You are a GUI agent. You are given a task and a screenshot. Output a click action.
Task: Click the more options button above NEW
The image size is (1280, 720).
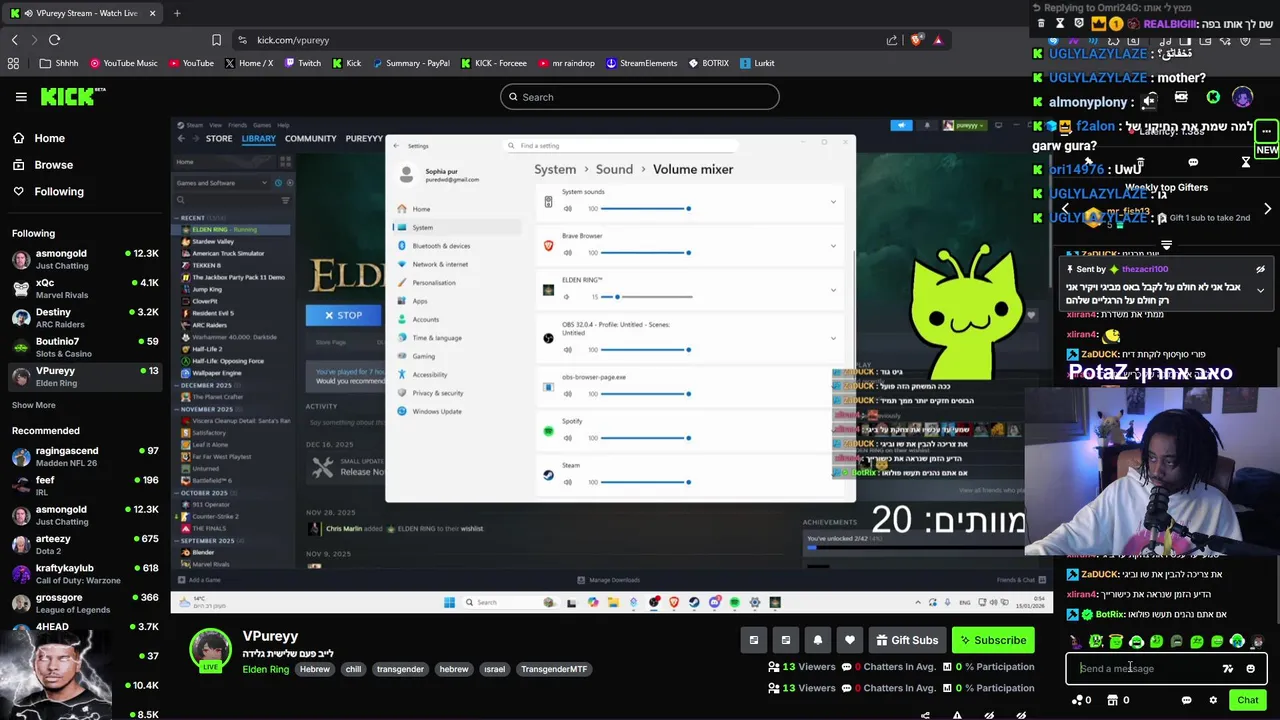pyautogui.click(x=1267, y=131)
